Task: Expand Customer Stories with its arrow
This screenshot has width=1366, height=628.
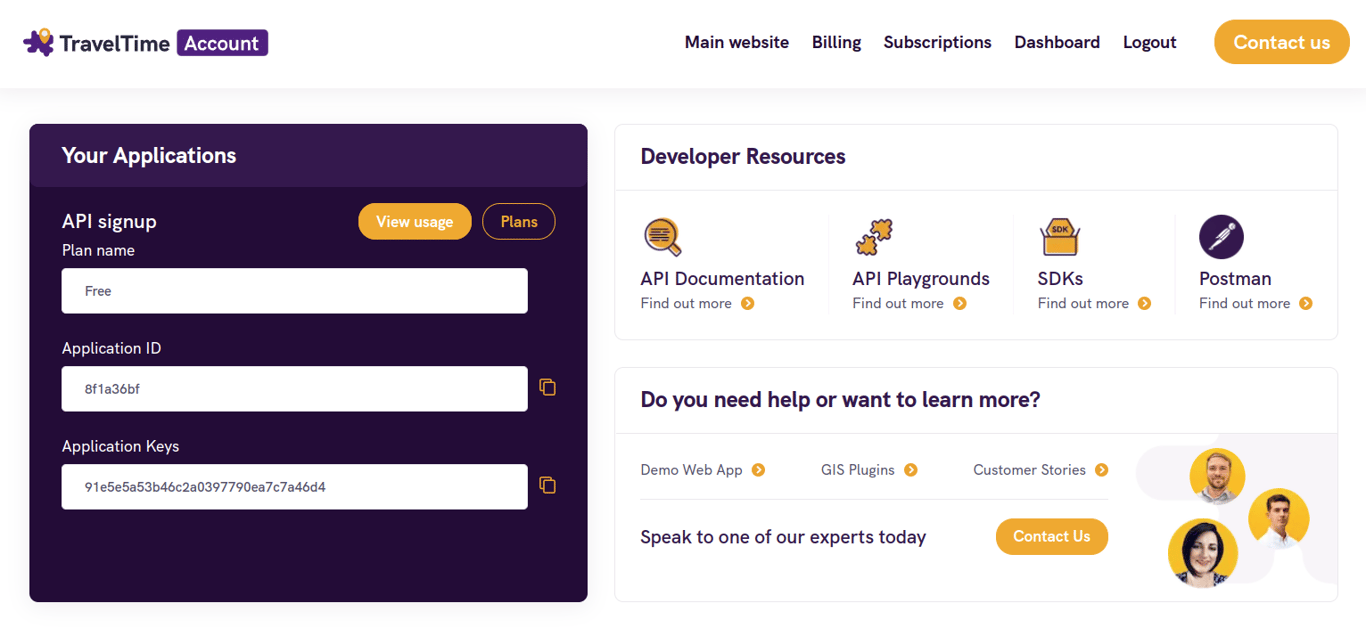Action: click(x=1100, y=469)
